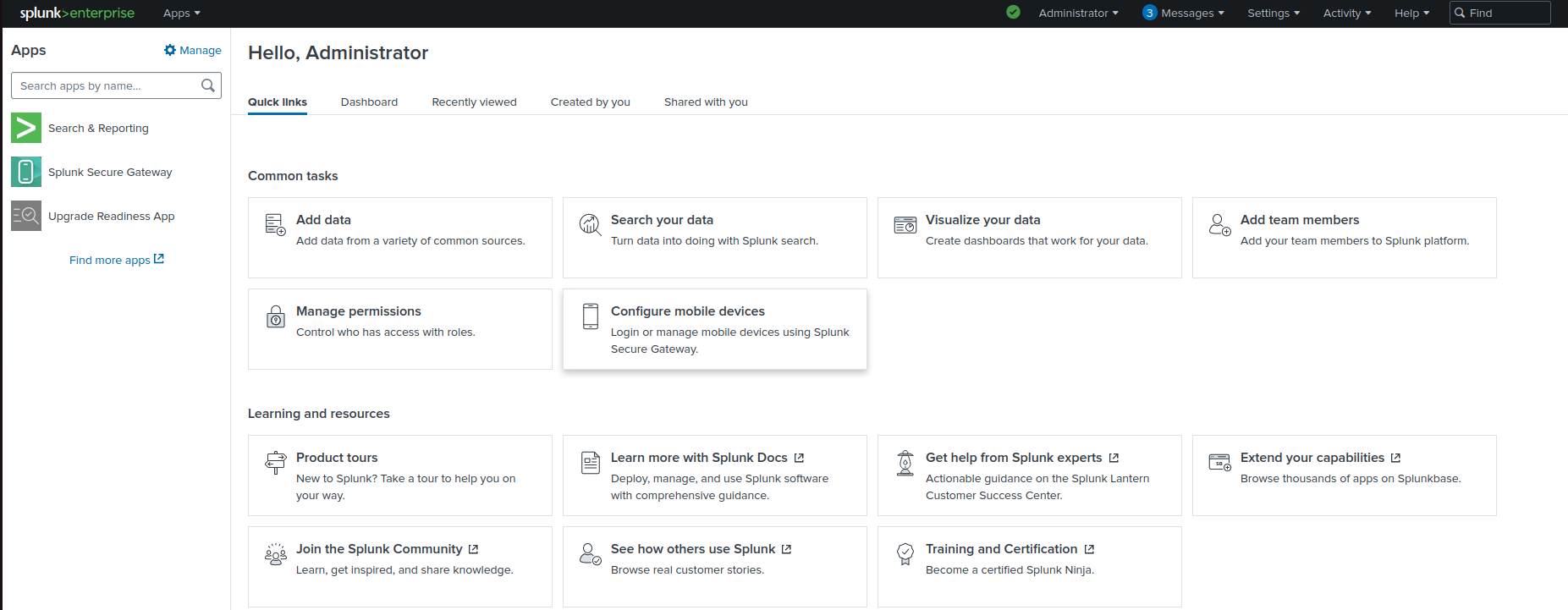Viewport: 1568px width, 610px height.
Task: Click 'Become a certified Splunk Ninja.' text
Action: [x=1010, y=570]
